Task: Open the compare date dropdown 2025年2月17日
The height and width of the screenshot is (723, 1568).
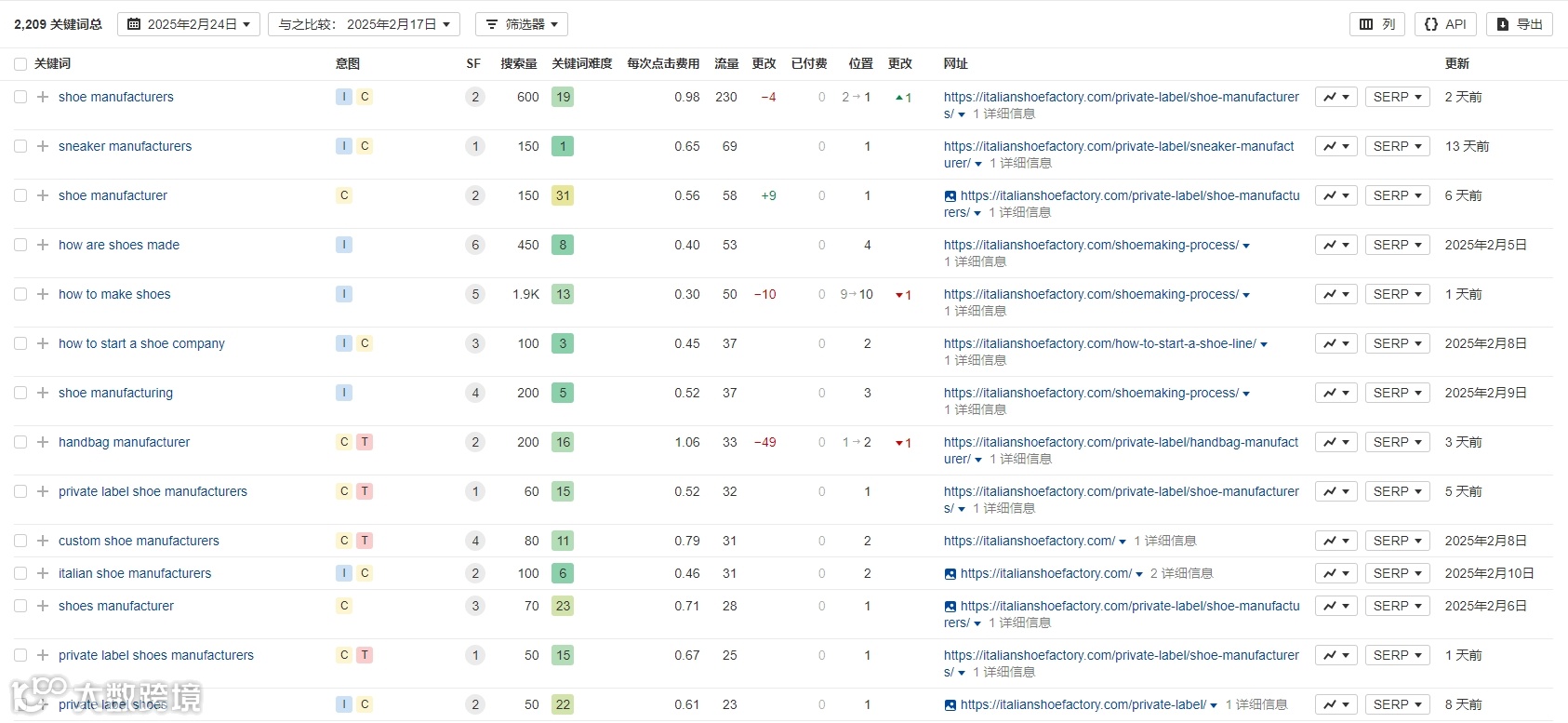Action: (x=364, y=24)
